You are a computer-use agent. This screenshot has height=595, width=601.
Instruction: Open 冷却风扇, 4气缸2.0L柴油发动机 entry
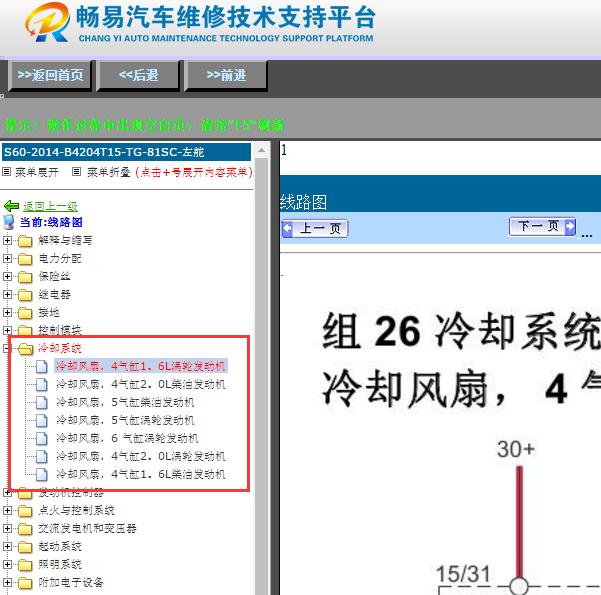tap(141, 384)
